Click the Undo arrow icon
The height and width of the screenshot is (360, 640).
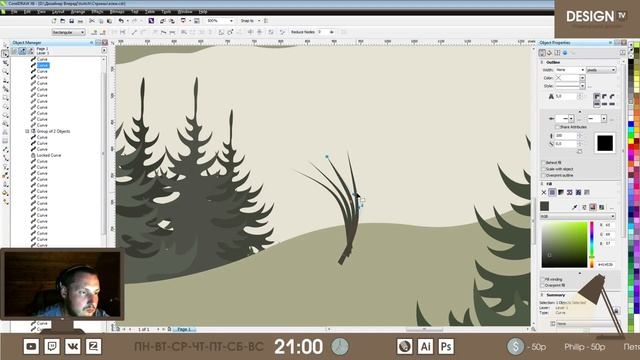click(x=121, y=21)
